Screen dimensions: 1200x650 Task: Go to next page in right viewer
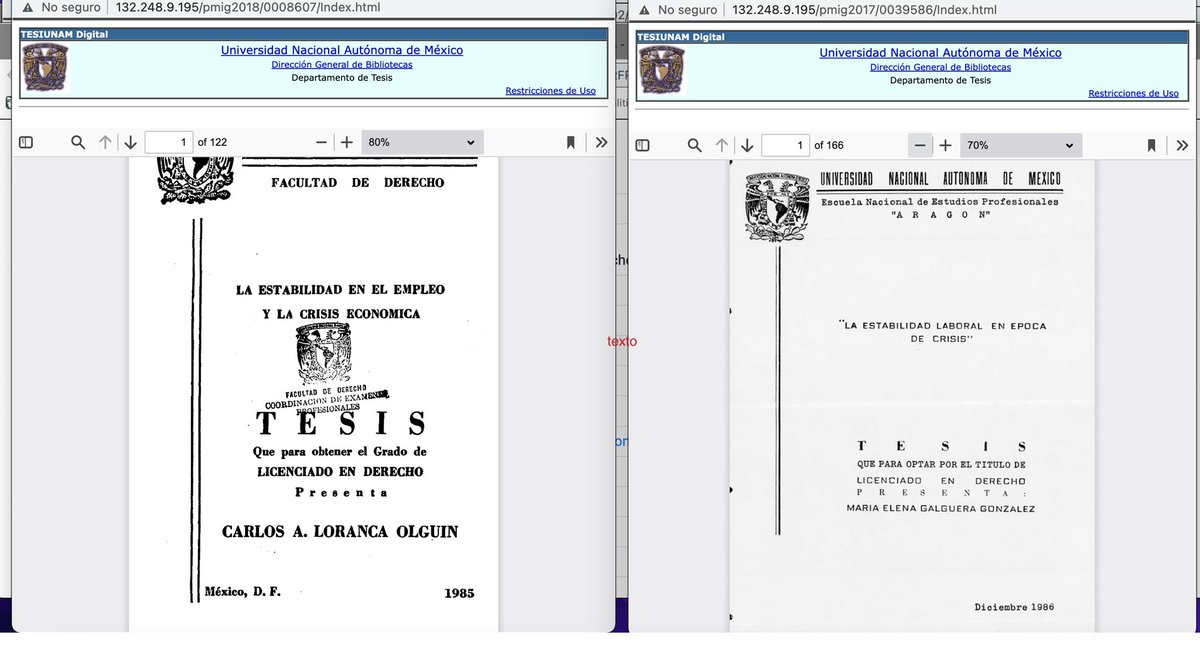pyautogui.click(x=747, y=145)
